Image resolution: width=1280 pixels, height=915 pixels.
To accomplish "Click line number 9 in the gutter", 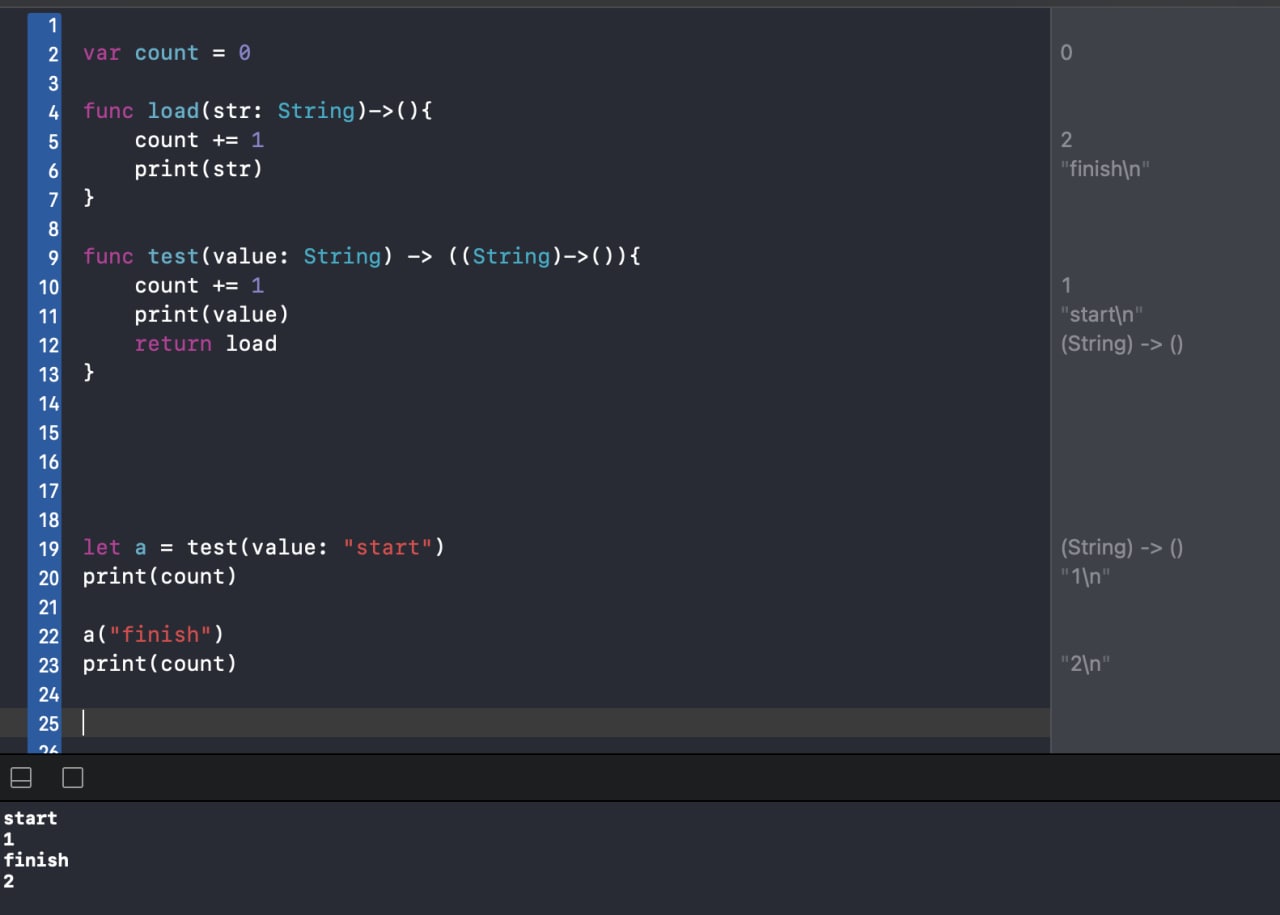I will click(54, 257).
